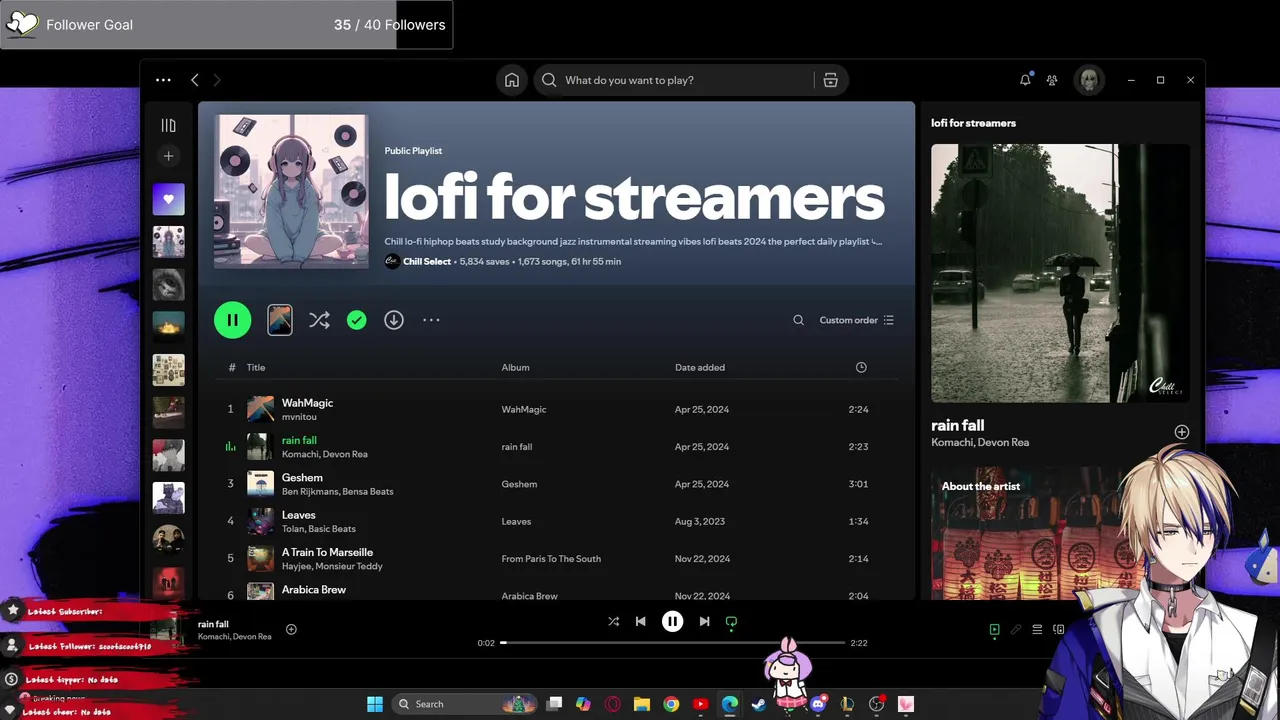Click the green 'rain fall' track title
1280x720 pixels.
tap(299, 440)
